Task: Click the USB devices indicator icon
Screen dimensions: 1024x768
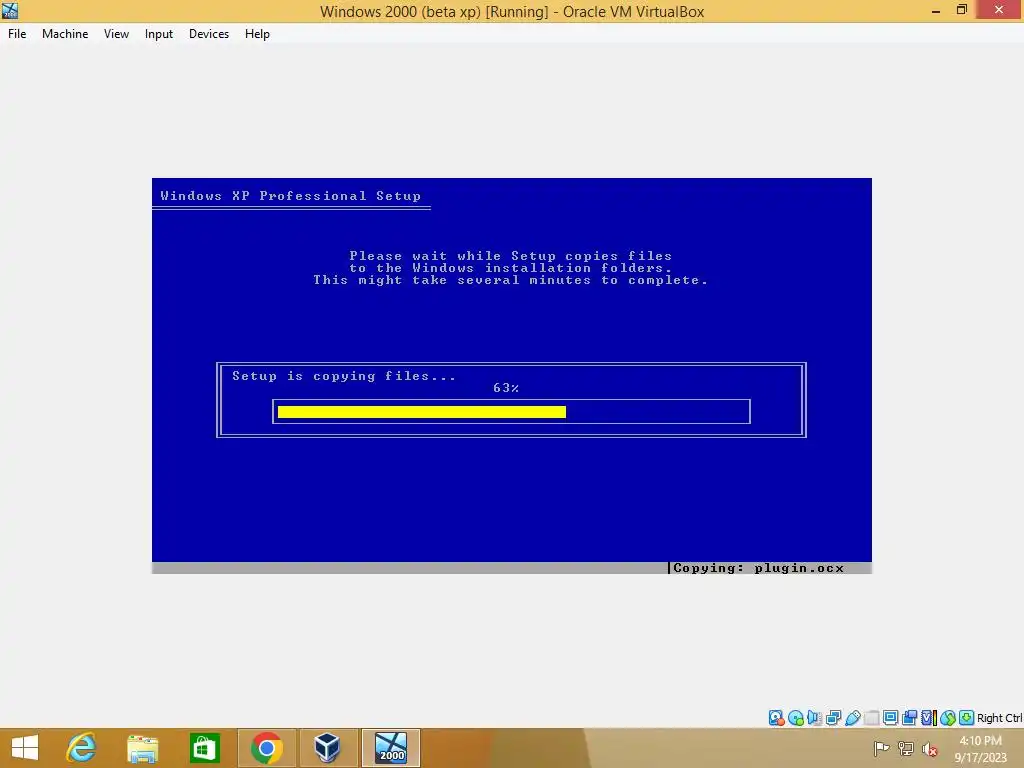Action: pos(852,718)
